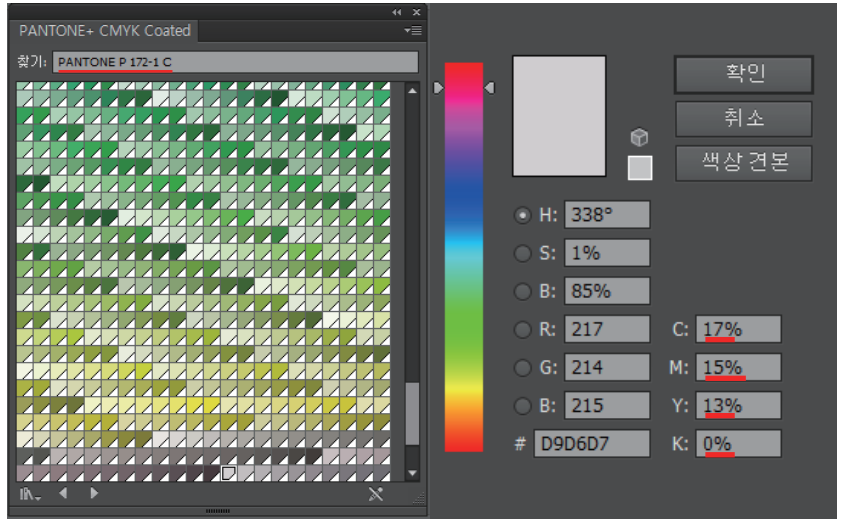The image size is (844, 527).
Task: Select the R red radio button
Action: pyautogui.click(x=522, y=329)
